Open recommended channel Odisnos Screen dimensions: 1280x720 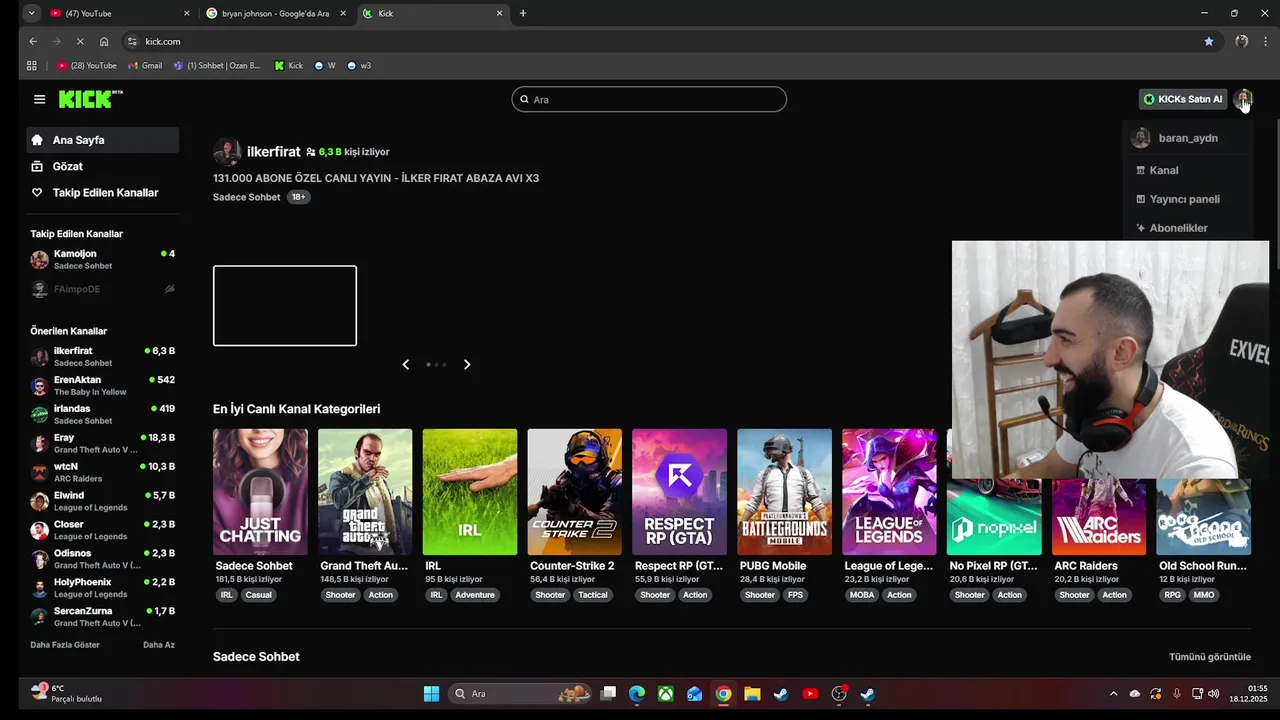[103, 559]
